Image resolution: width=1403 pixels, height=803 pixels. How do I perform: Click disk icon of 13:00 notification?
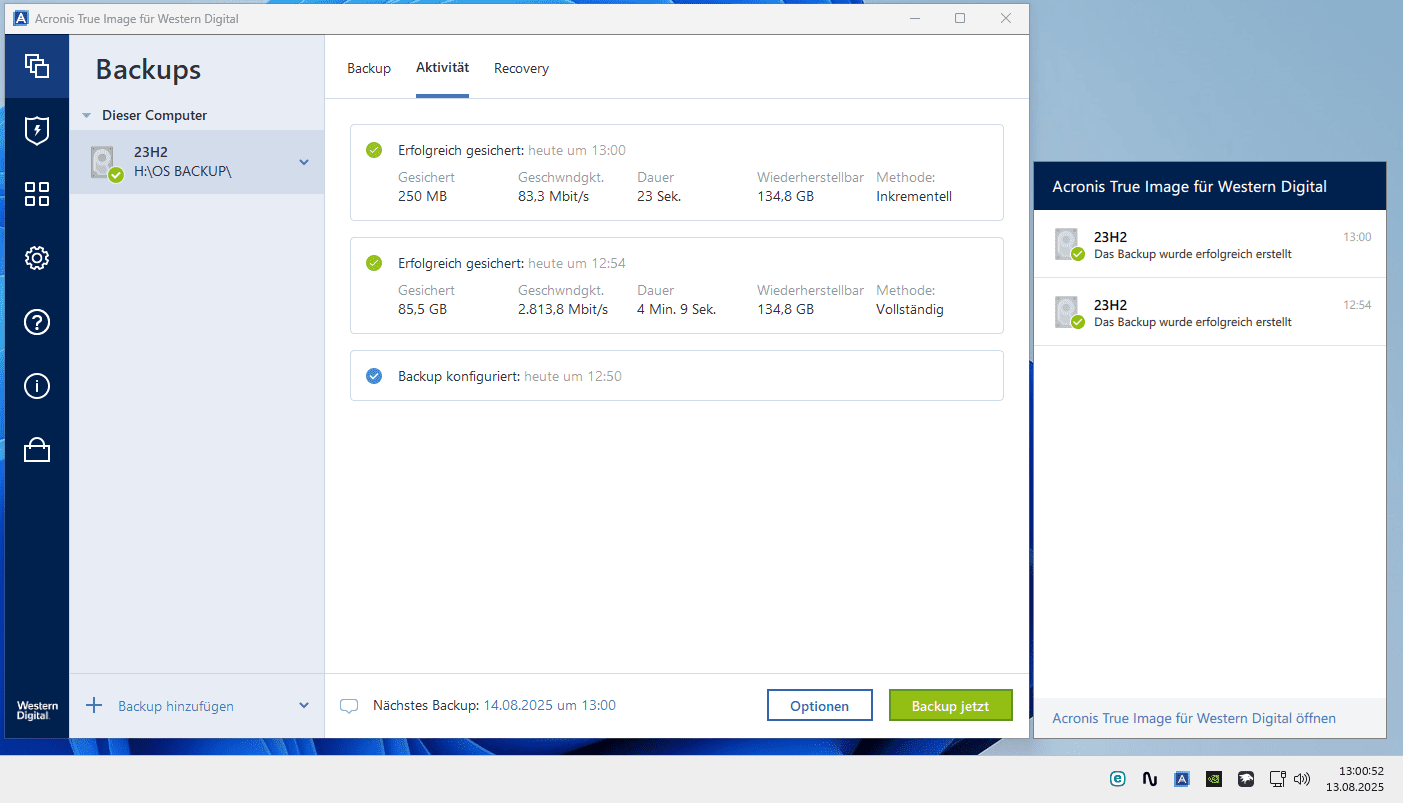[1069, 244]
